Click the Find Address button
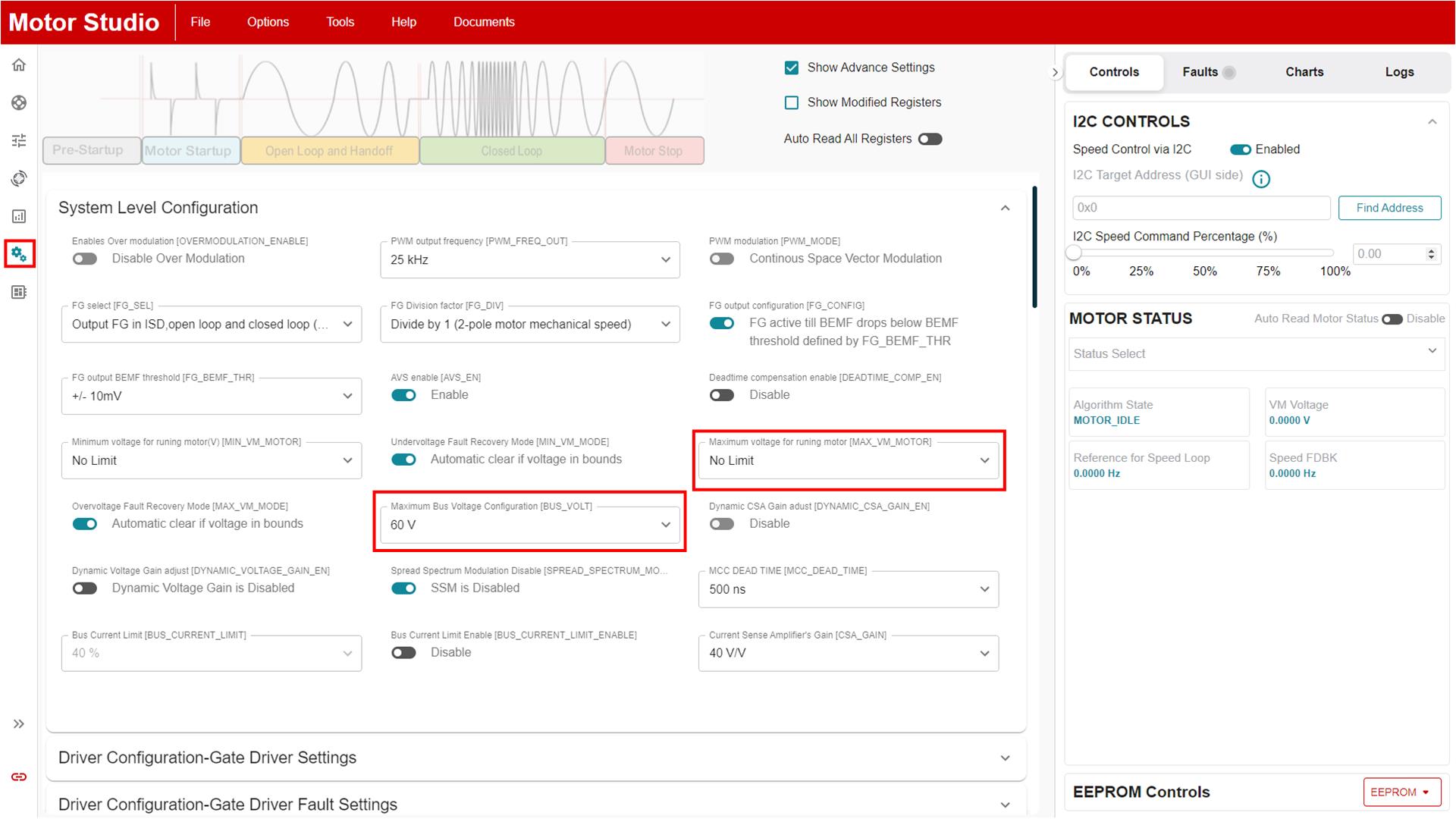Image resolution: width=1456 pixels, height=819 pixels. [x=1389, y=208]
